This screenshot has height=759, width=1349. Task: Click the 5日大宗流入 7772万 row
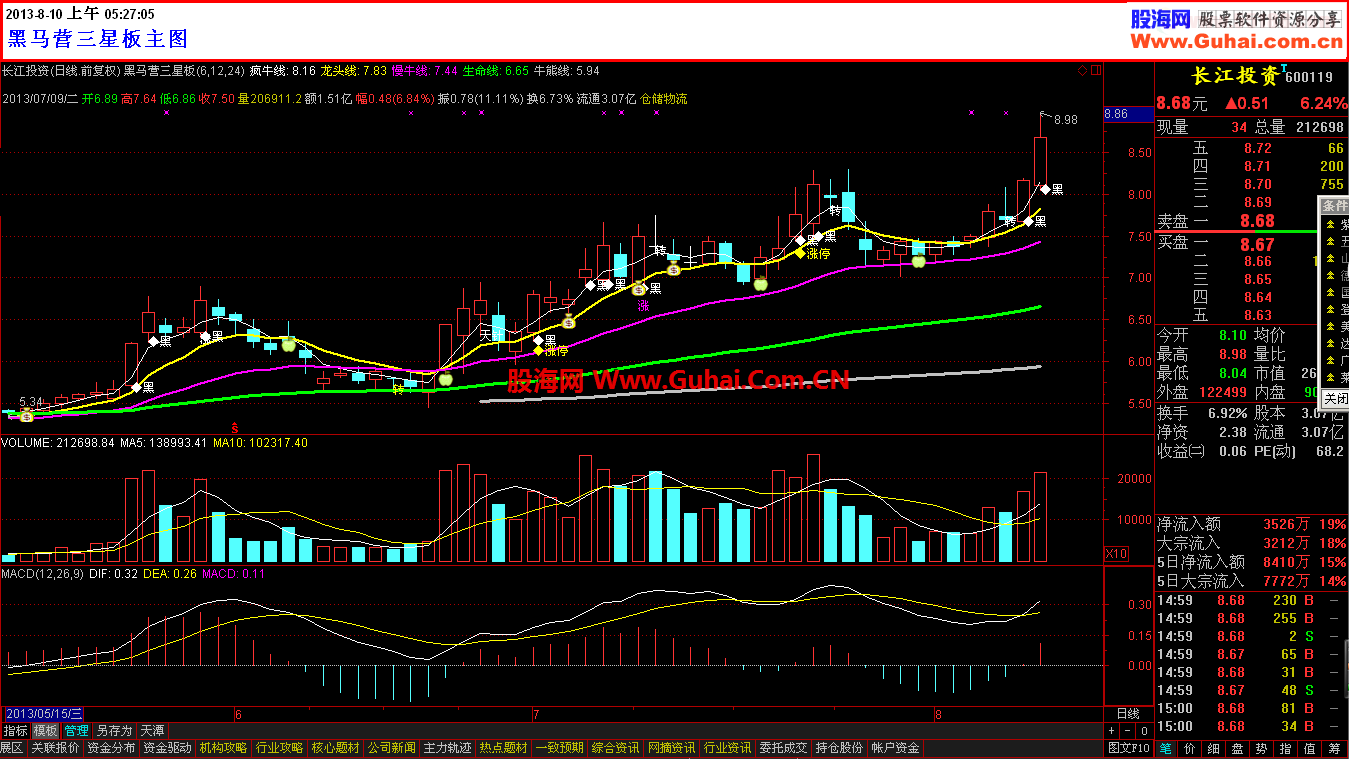coord(1251,580)
